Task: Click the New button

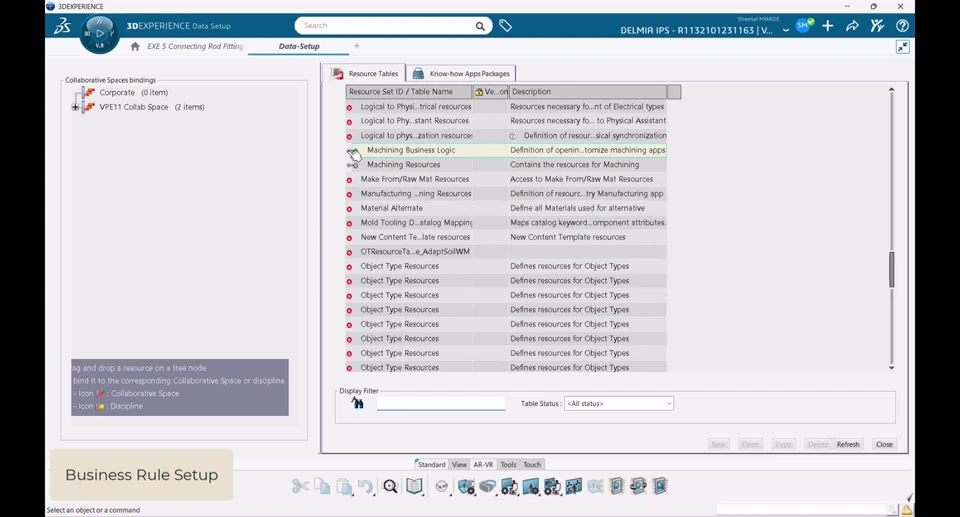Action: 718,444
